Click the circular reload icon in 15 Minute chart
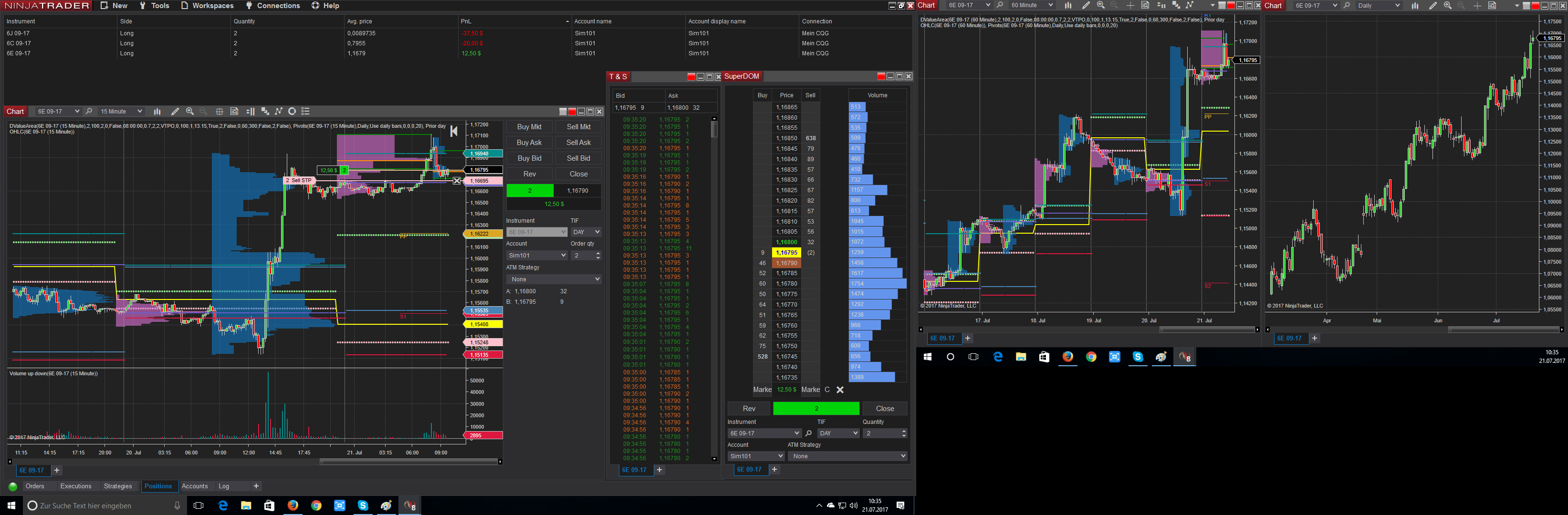The height and width of the screenshot is (515, 1568). tap(292, 111)
